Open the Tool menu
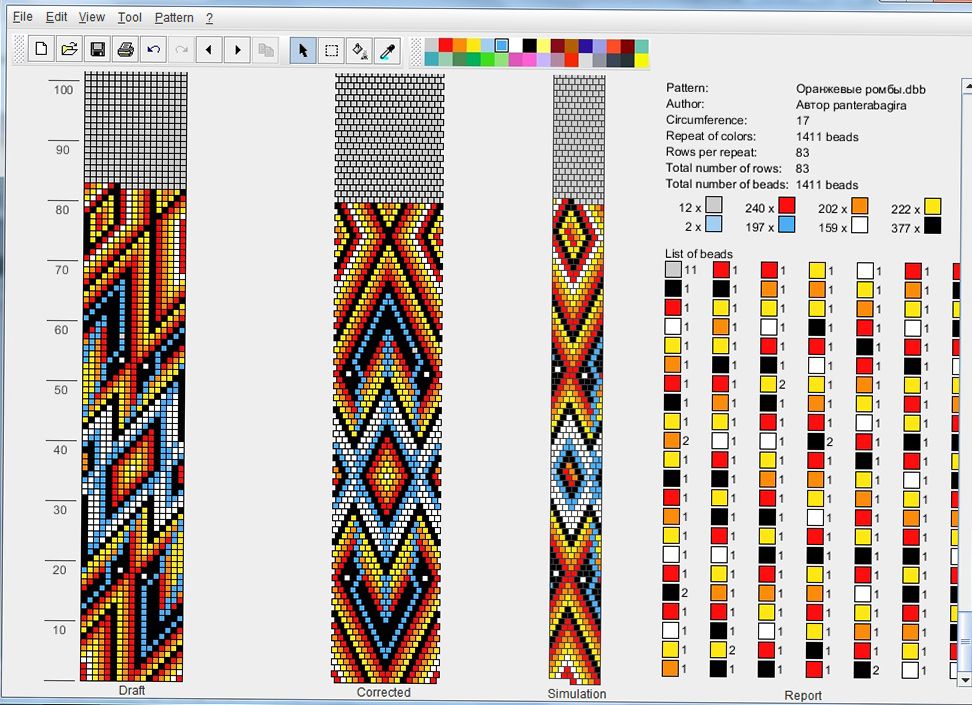The height and width of the screenshot is (705, 972). click(130, 17)
